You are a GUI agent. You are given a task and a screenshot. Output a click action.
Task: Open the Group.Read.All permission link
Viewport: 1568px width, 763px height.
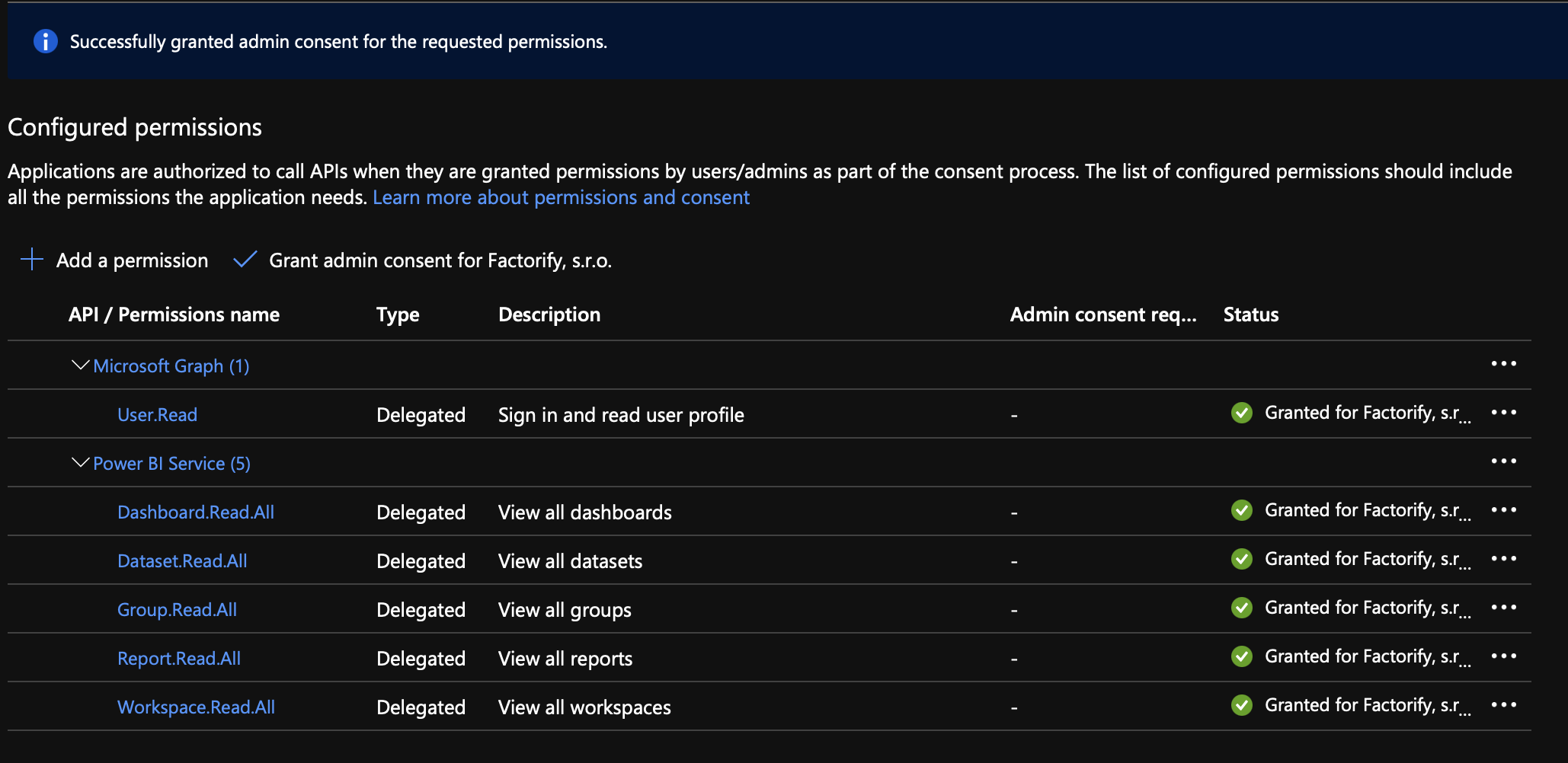[177, 610]
